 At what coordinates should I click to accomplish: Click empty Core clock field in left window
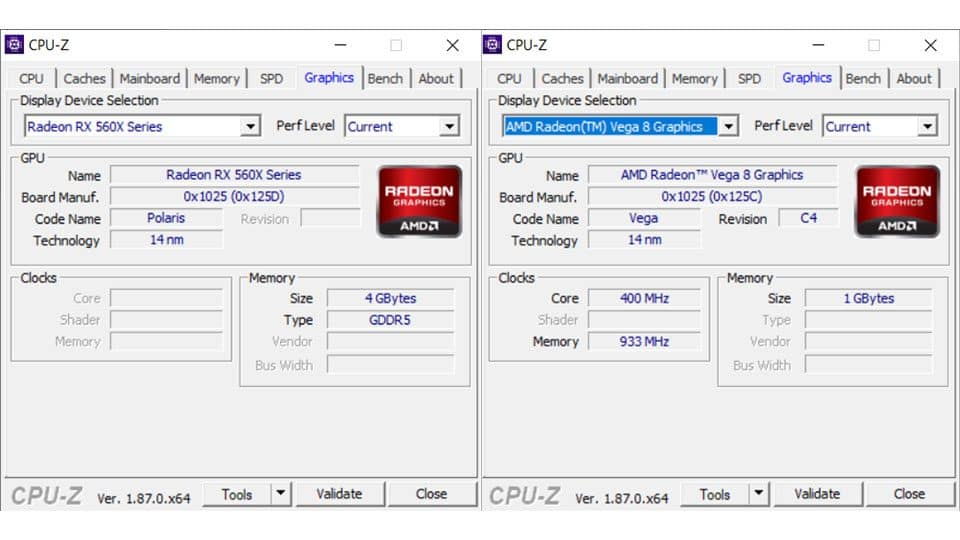tap(166, 298)
